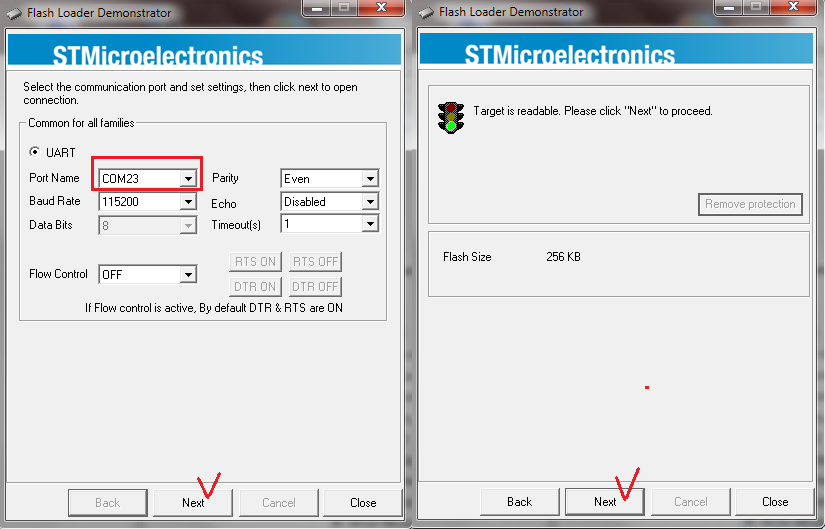Open the Port Name dropdown showing COM23
The width and height of the screenshot is (825, 529).
pos(187,179)
